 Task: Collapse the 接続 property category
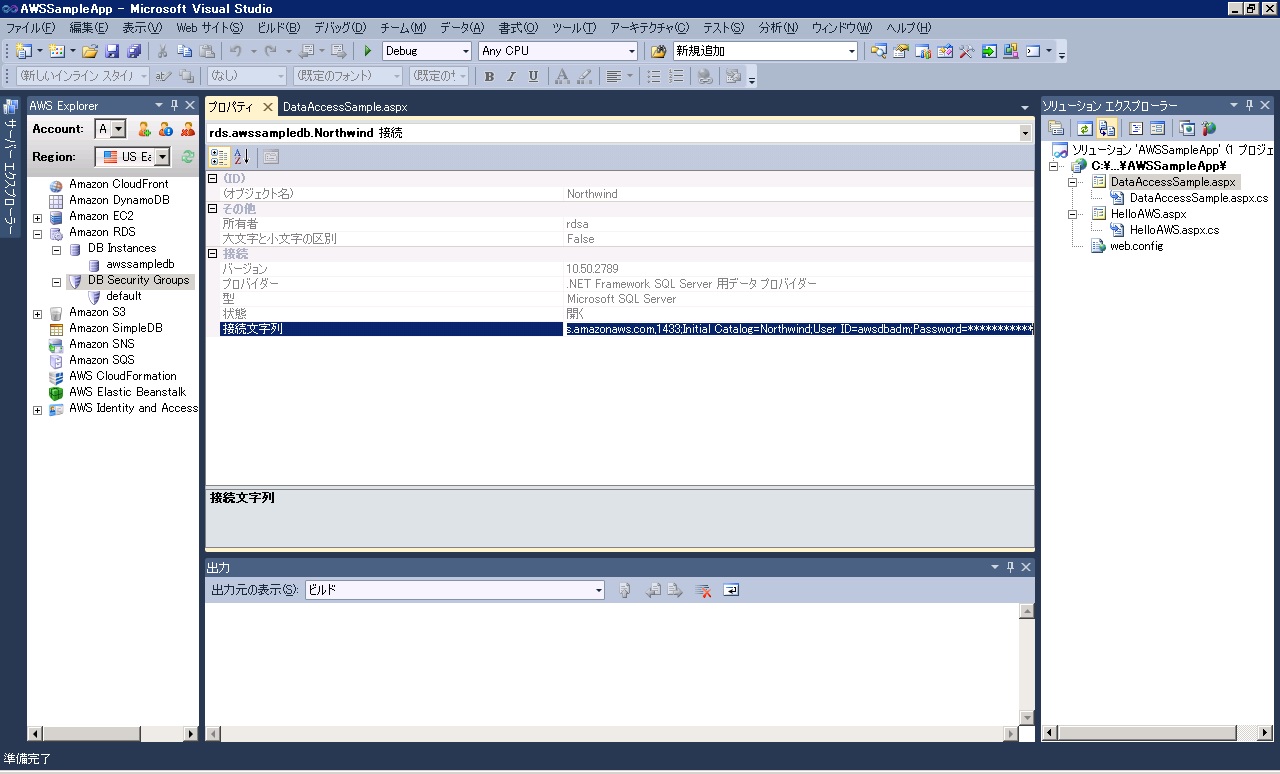212,254
